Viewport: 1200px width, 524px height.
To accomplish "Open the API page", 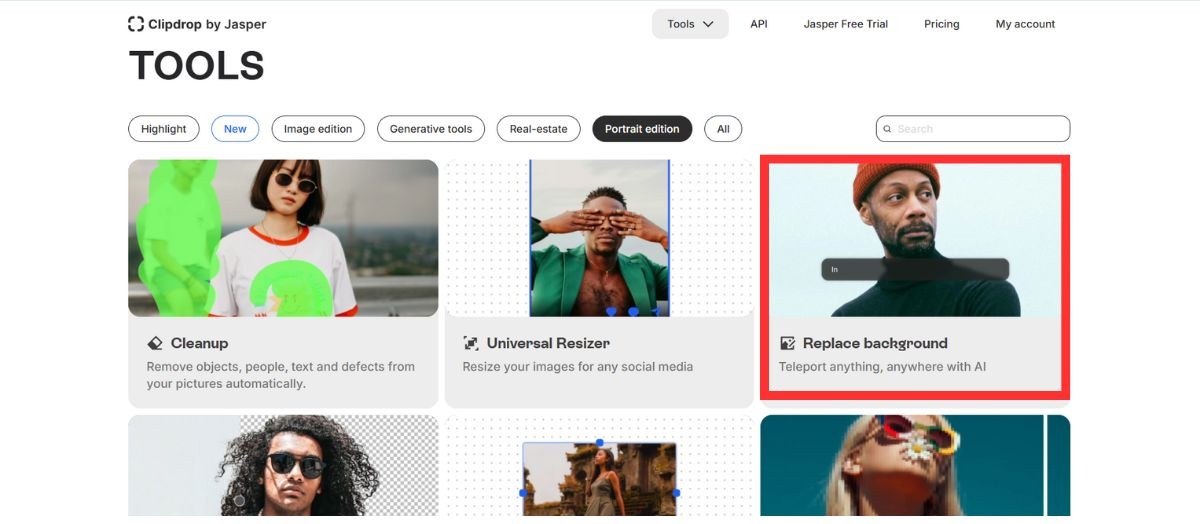I will 759,24.
